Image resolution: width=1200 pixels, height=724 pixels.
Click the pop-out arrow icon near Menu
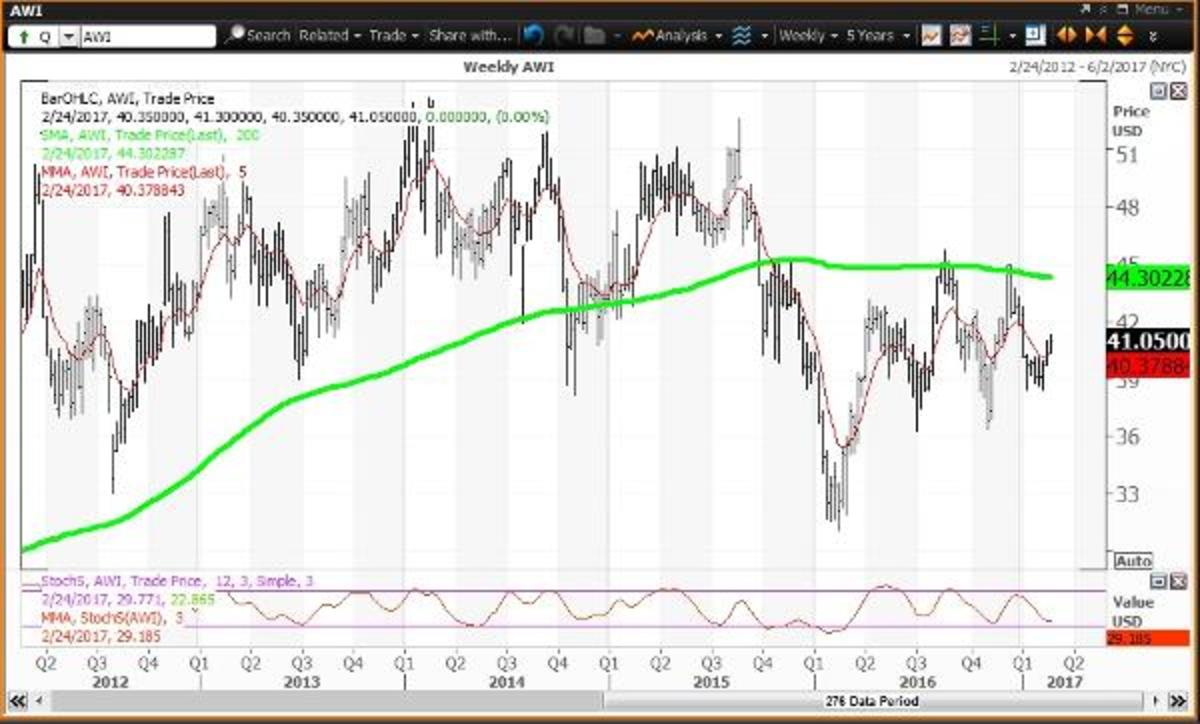pos(1084,10)
